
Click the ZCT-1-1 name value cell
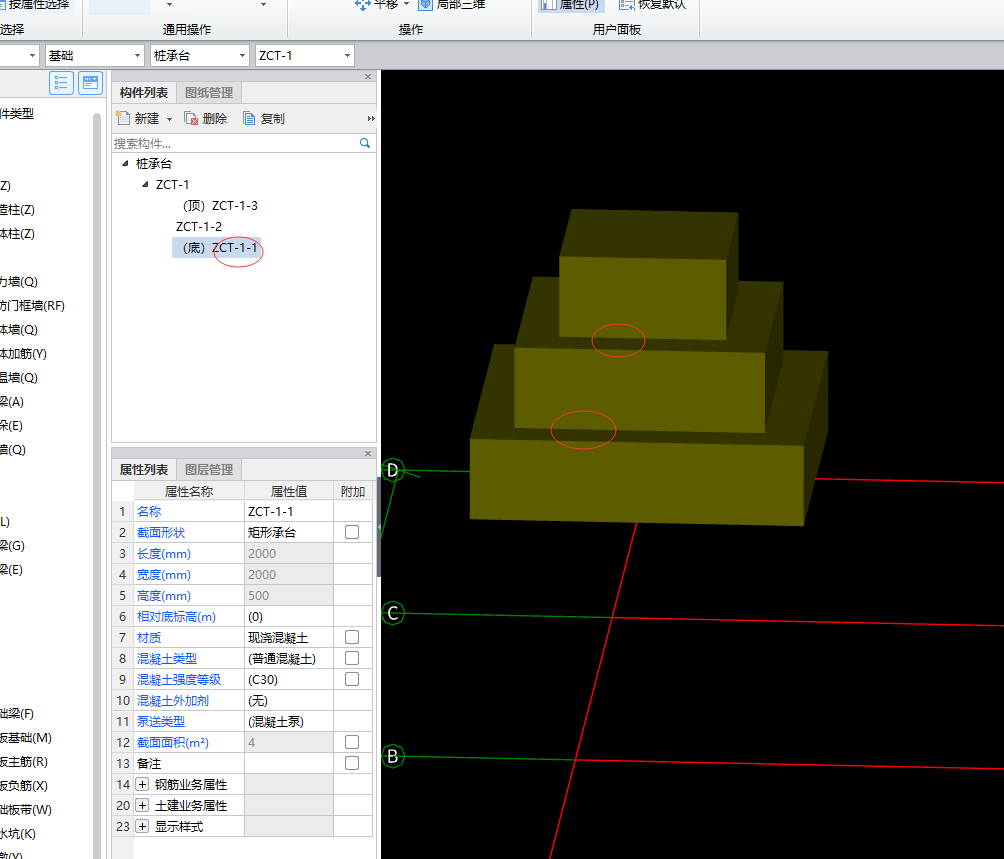[x=289, y=511]
